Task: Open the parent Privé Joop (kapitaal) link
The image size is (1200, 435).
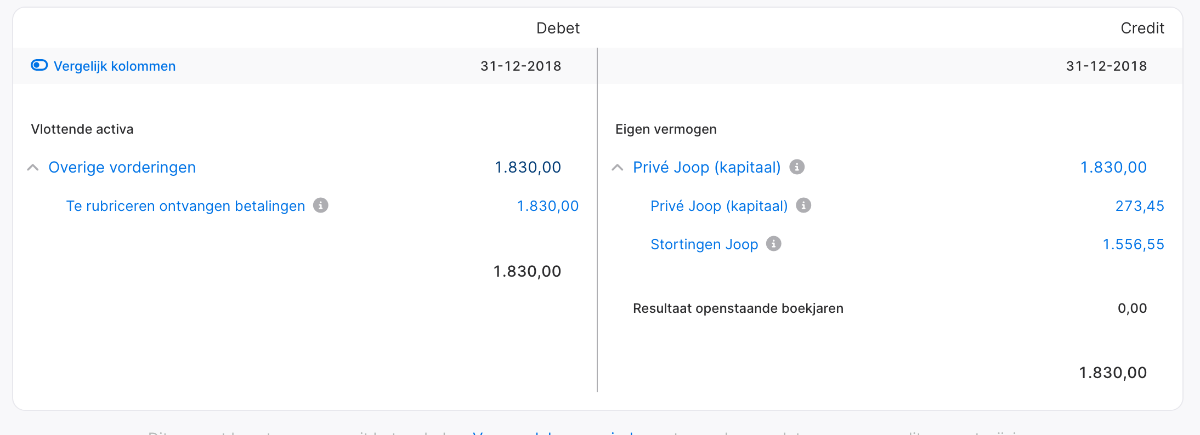Action: (x=707, y=167)
